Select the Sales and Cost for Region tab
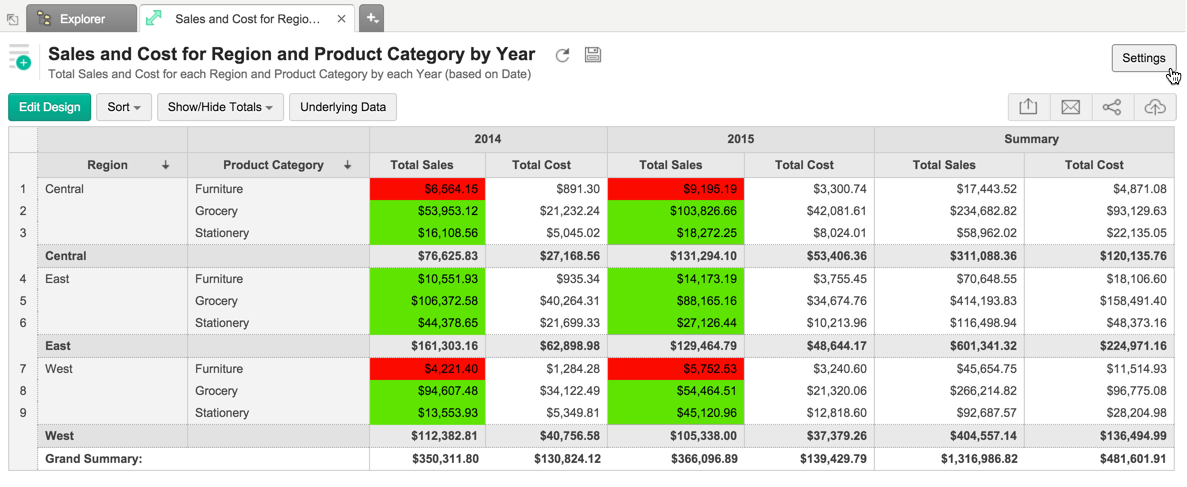The width and height of the screenshot is (1187, 487). 246,18
